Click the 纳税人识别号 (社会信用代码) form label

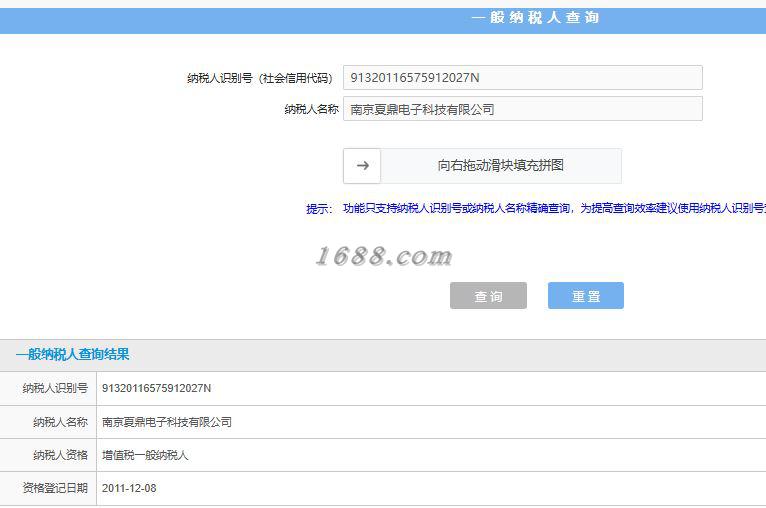260,78
